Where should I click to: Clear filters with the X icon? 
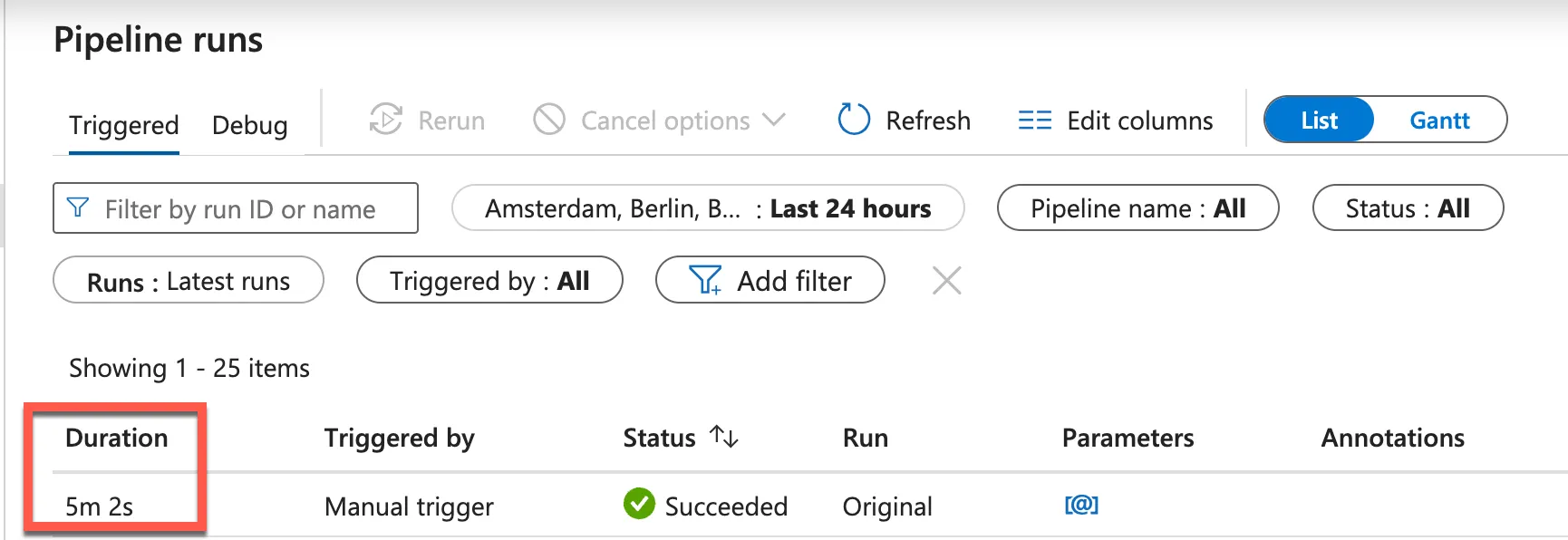tap(946, 280)
